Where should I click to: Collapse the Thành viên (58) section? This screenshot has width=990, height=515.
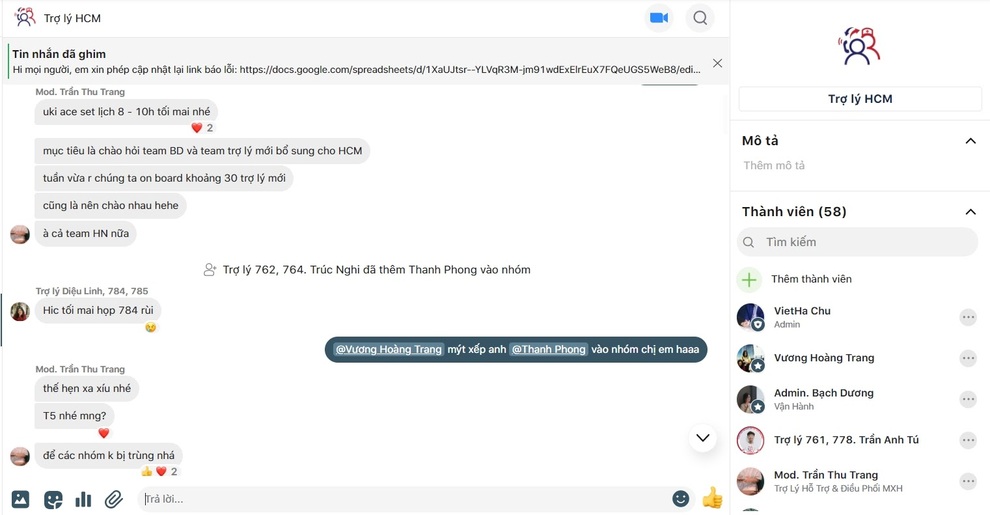coord(969,212)
